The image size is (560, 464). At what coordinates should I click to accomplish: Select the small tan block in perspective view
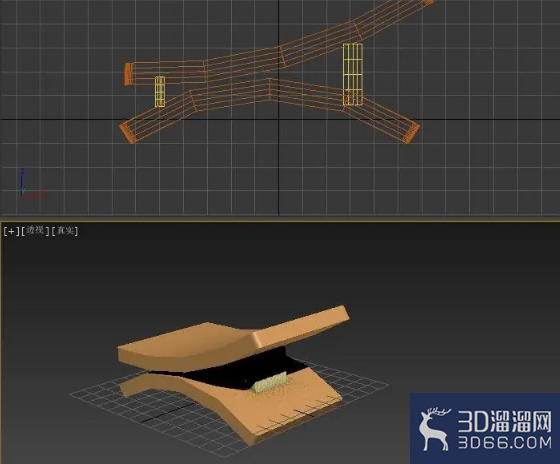tap(269, 383)
